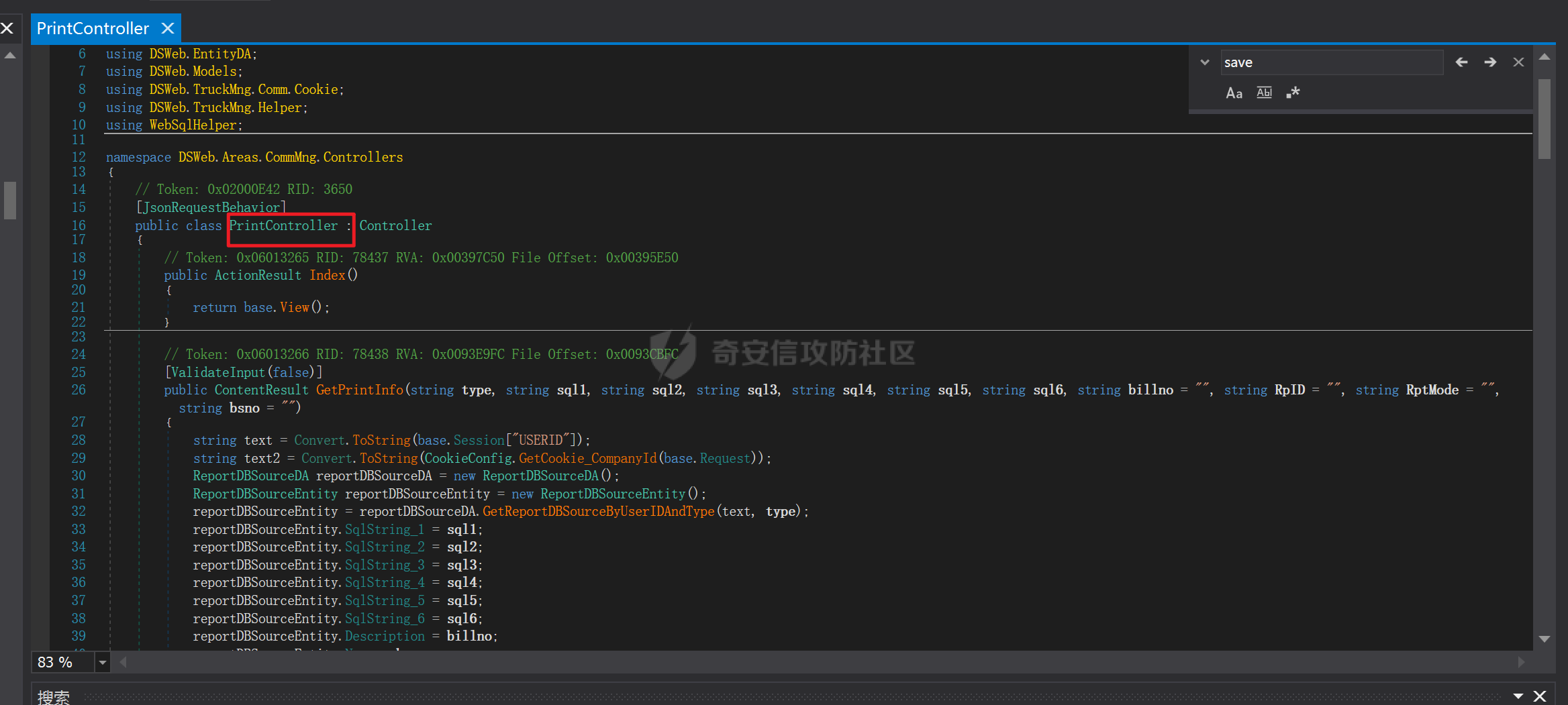Expand the find bar replace toggle chevron

click(x=1205, y=62)
